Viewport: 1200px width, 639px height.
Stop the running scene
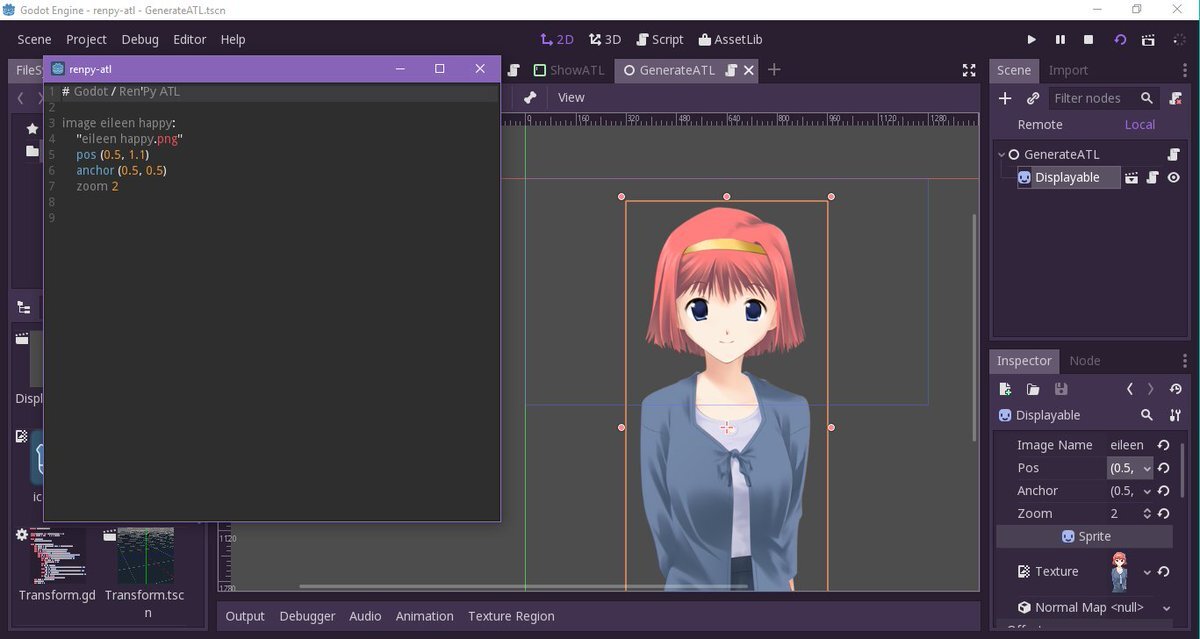tap(1089, 40)
